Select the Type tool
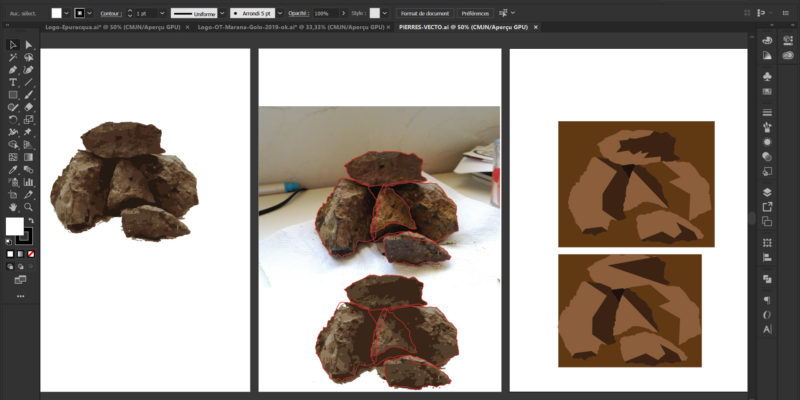The image size is (800, 400). click(13, 82)
